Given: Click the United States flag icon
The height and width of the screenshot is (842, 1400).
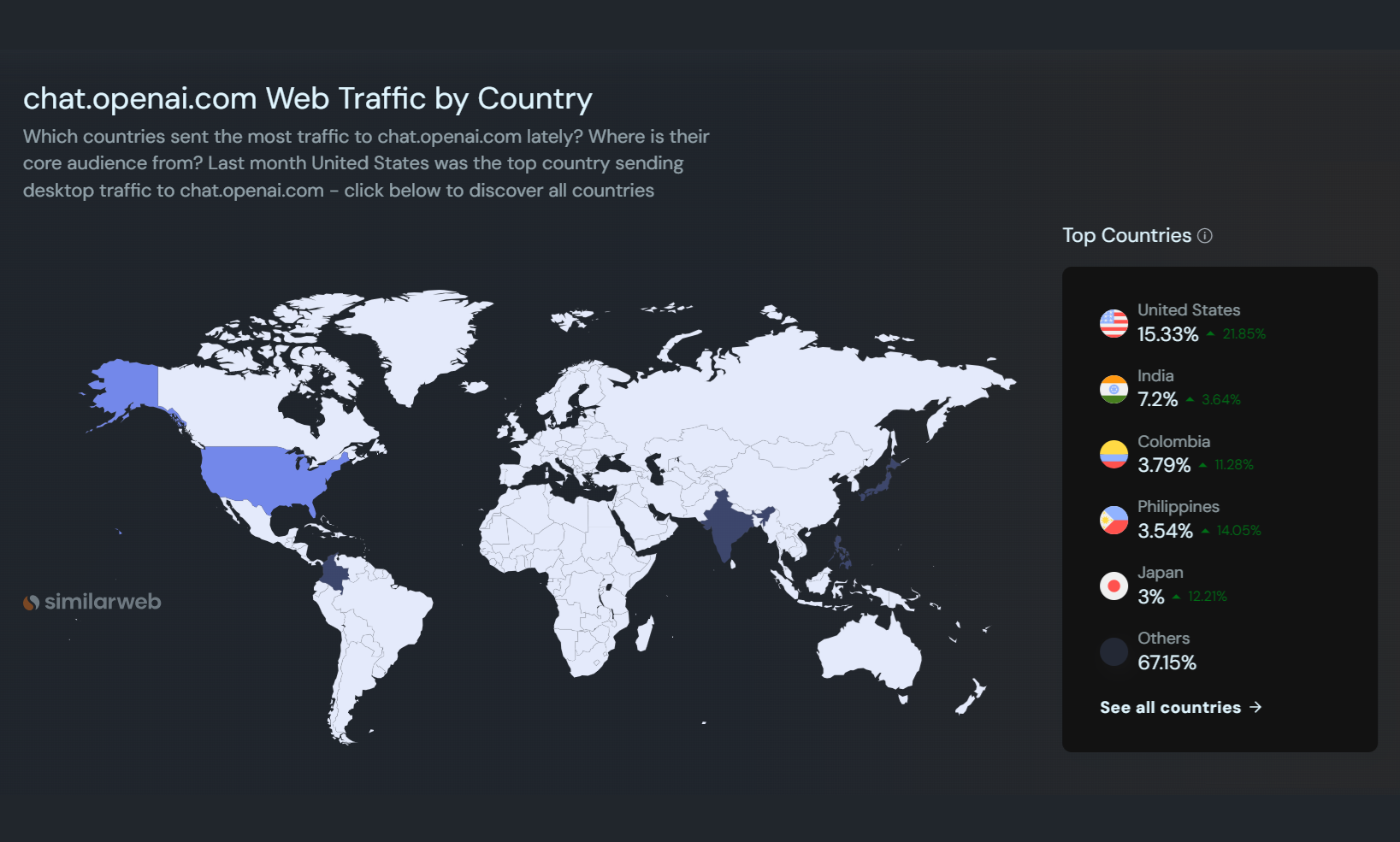Looking at the screenshot, I should 1114,323.
